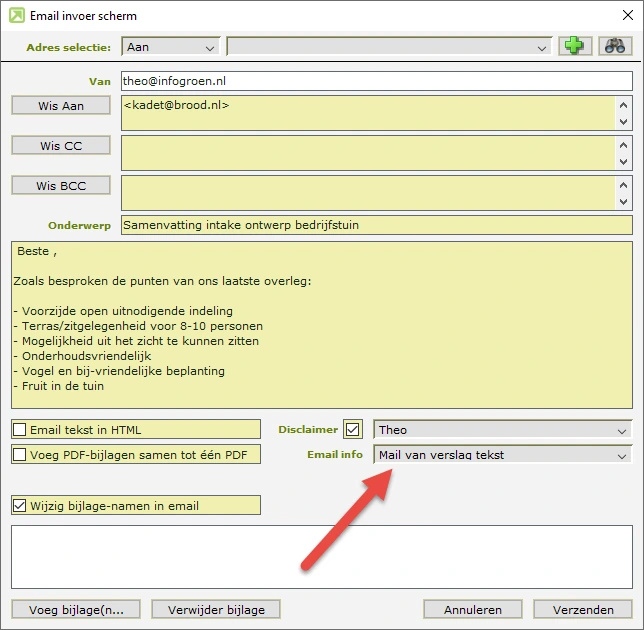Check Voeg PDF-bijlagen samen tot één PDF
Image resolution: width=644 pixels, height=630 pixels.
click(20, 455)
